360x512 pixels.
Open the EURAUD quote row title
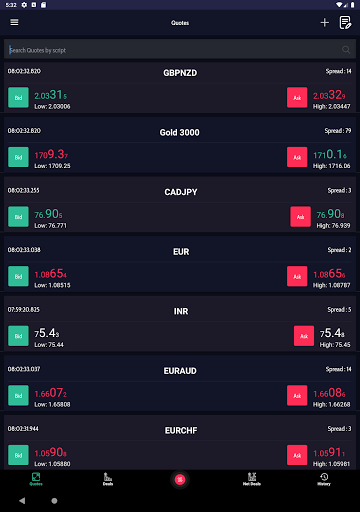click(180, 371)
